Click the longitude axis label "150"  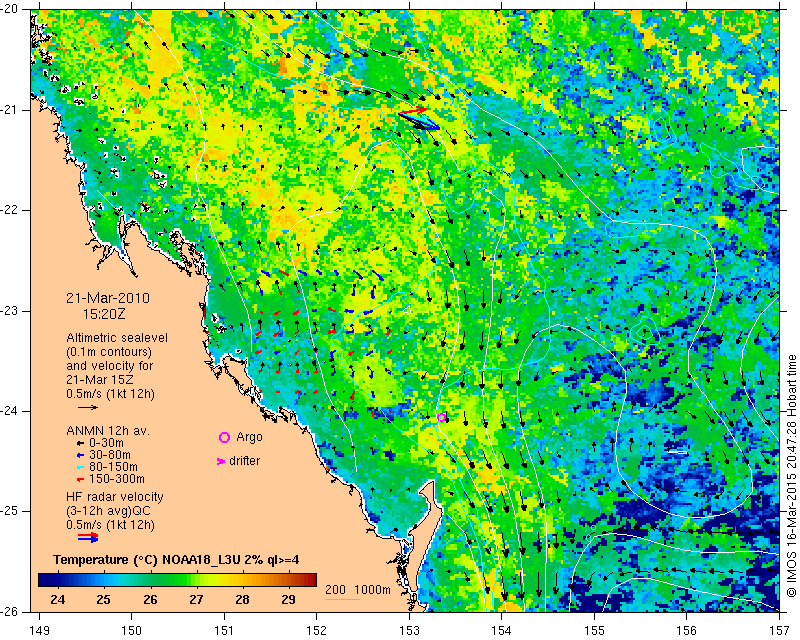tap(132, 630)
